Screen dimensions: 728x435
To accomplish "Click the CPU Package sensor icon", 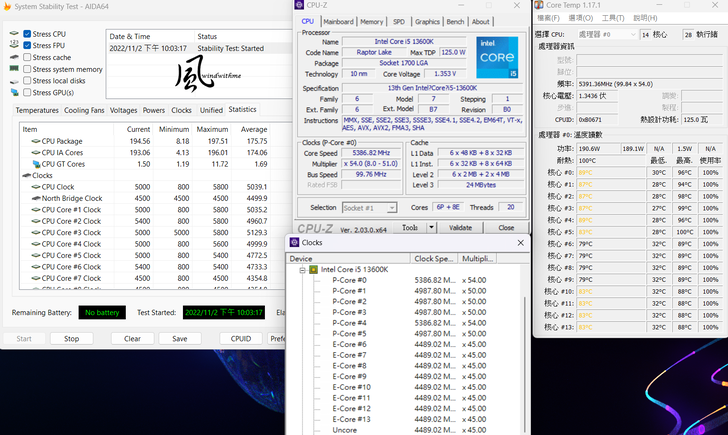I will (x=35, y=141).
